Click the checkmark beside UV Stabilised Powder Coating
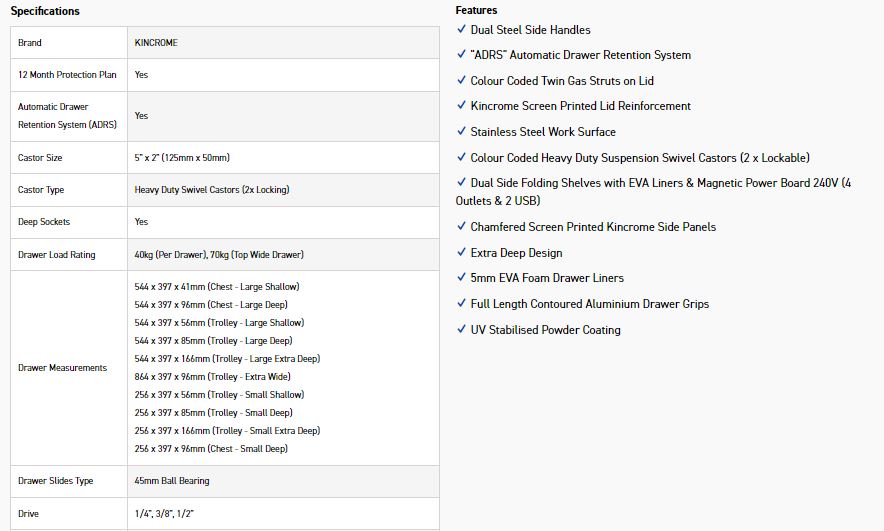 coord(461,330)
